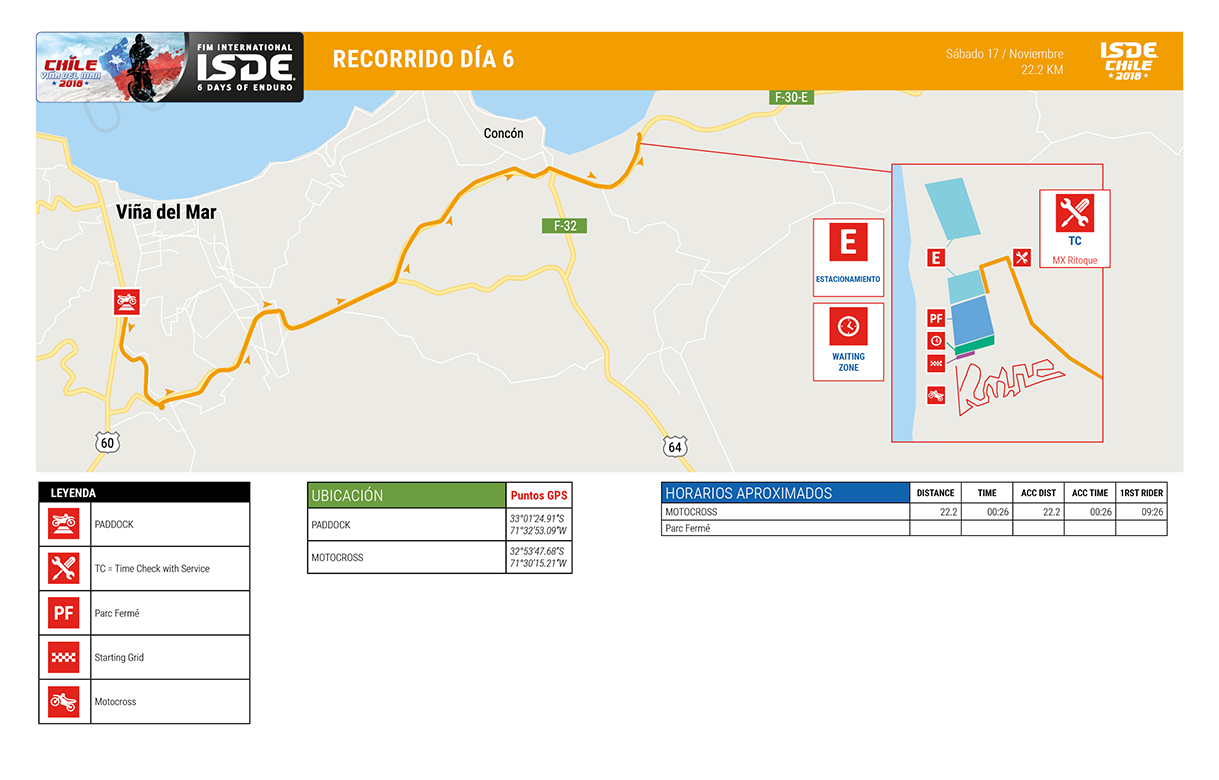Click the Concón town label
This screenshot has width=1219, height=780.
(x=503, y=133)
